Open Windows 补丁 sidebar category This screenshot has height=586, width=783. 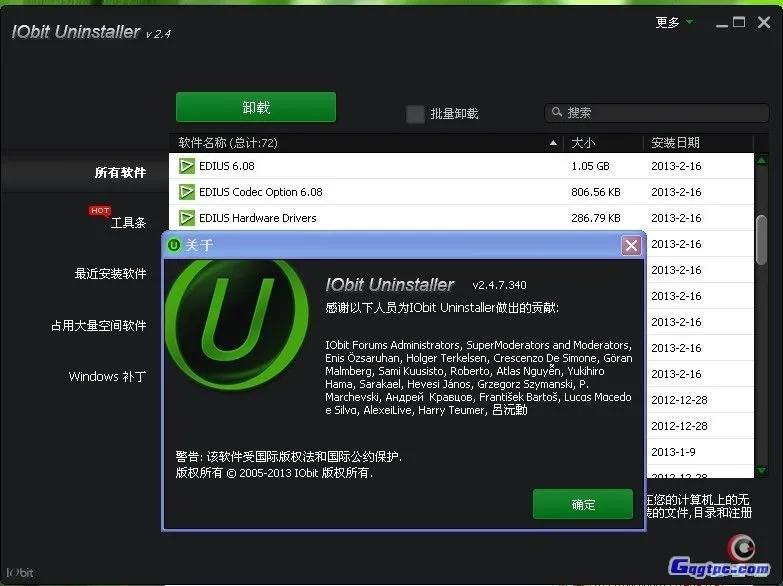tap(107, 376)
